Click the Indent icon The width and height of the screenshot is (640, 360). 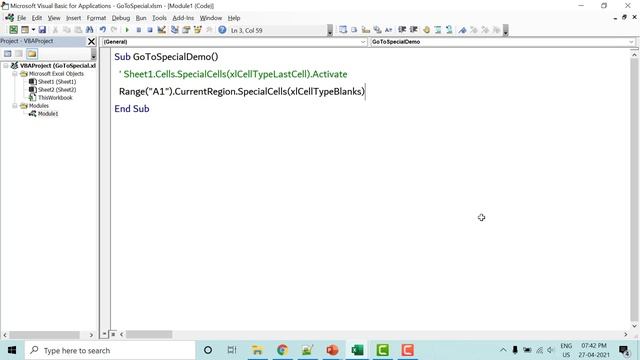click(x=402, y=30)
